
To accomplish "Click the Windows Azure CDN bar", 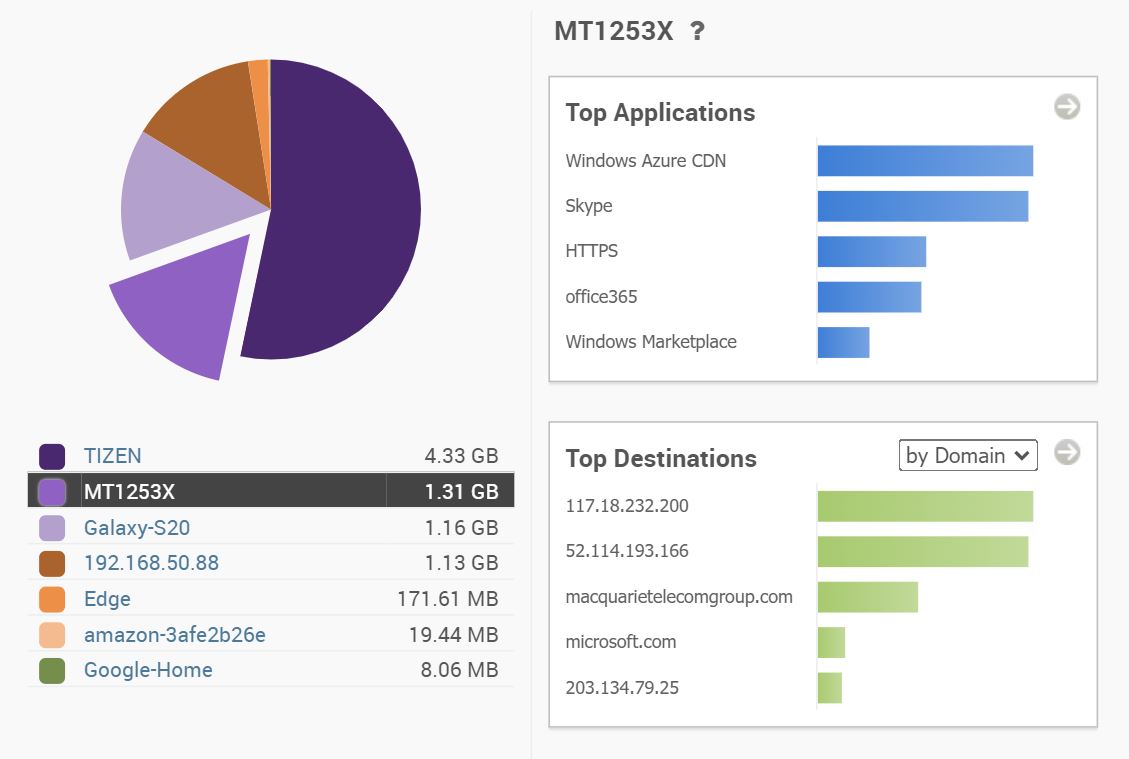I will [924, 161].
